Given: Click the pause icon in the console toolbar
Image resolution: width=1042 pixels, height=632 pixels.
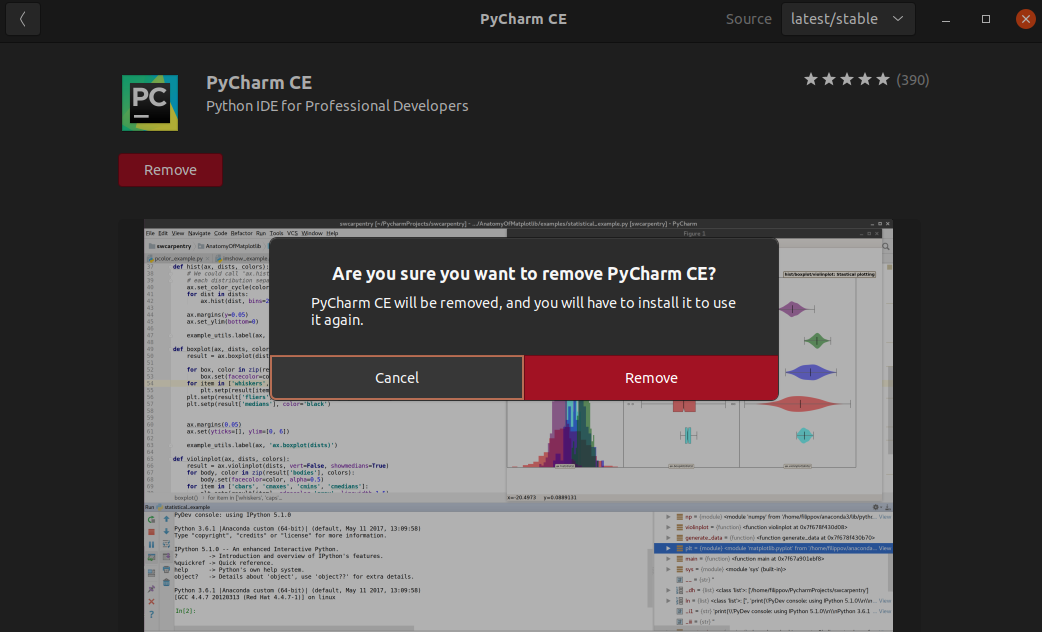Looking at the screenshot, I should pos(151,544).
